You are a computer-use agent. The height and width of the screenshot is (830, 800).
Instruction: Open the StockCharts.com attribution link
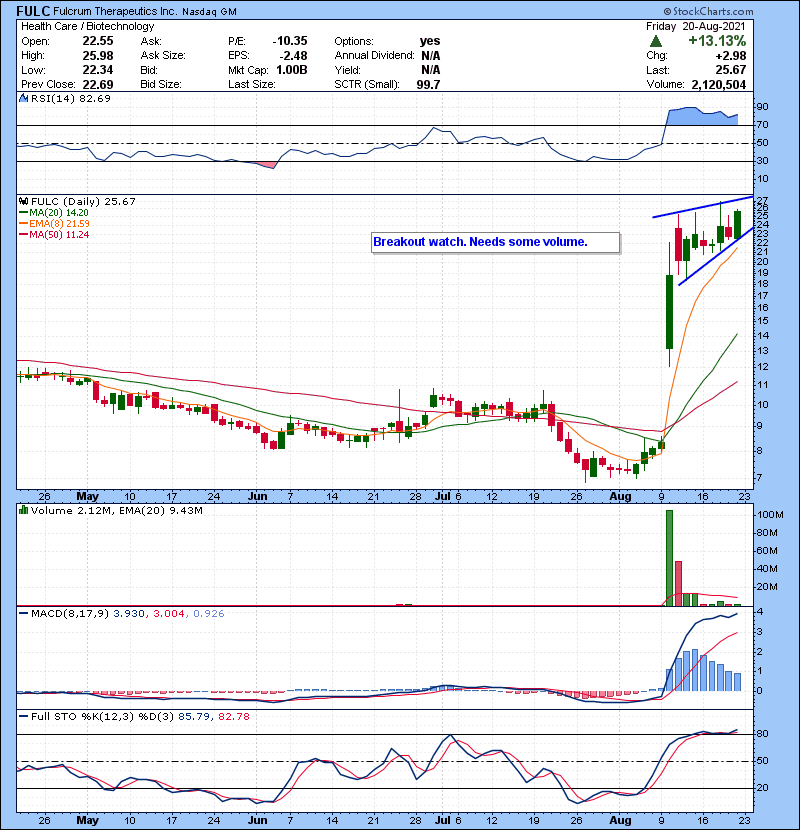coord(708,11)
